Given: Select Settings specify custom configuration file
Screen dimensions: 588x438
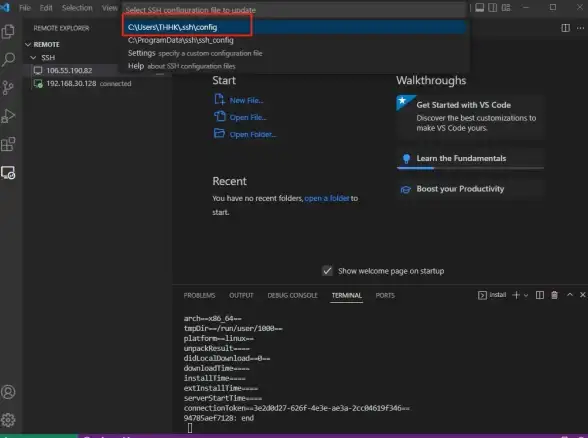Looking at the screenshot, I should point(294,53).
